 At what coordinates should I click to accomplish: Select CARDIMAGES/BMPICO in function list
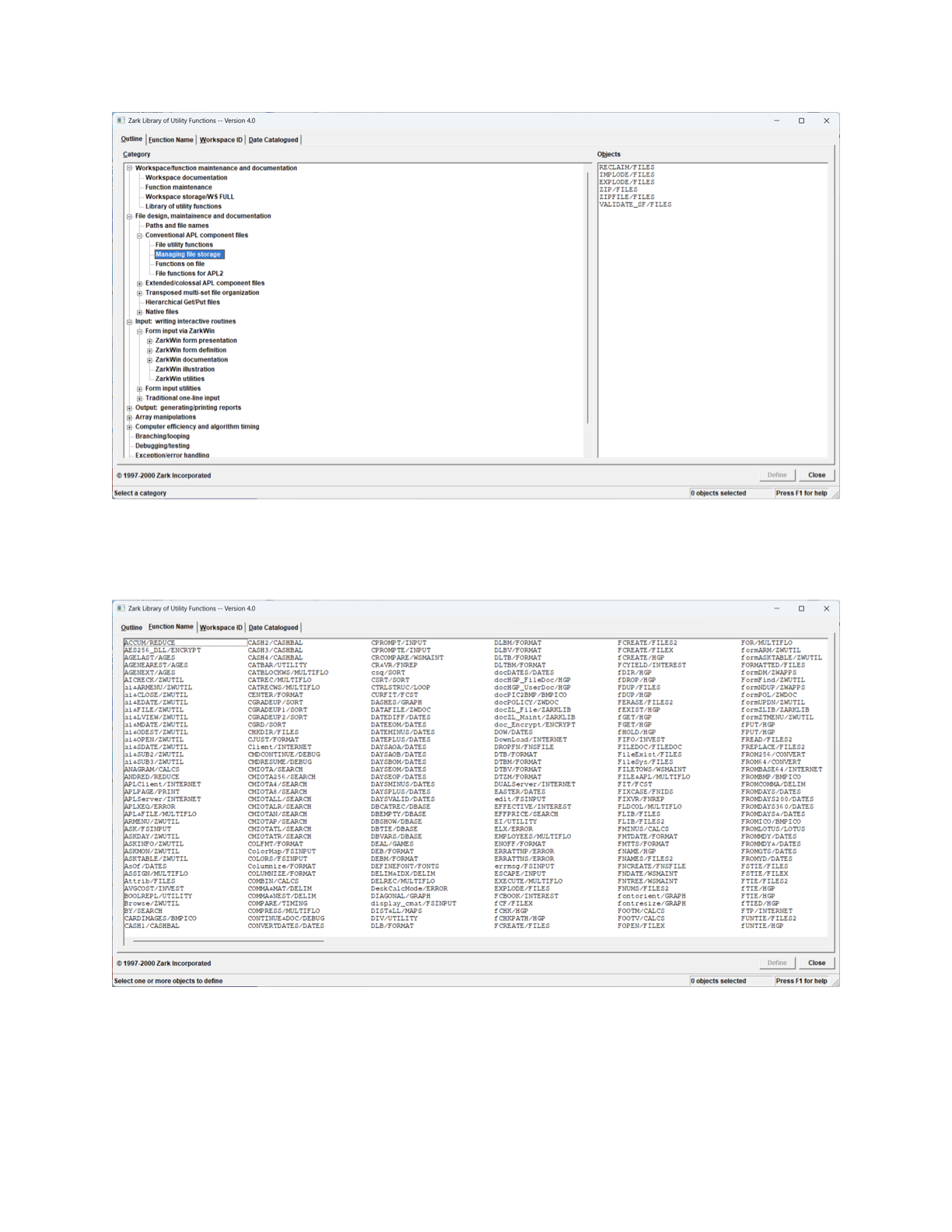[x=160, y=919]
